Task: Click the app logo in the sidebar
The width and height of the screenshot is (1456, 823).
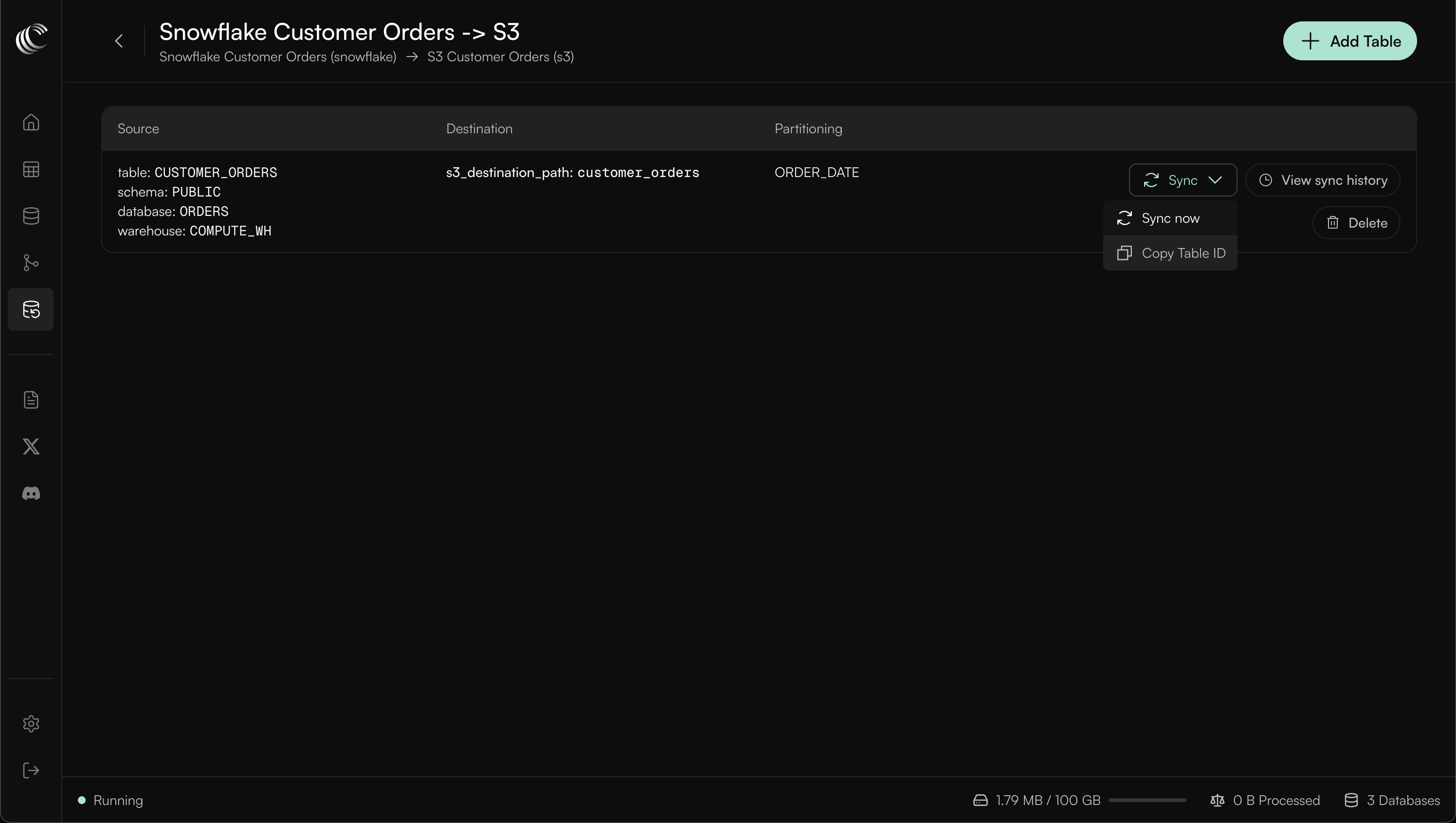Action: pyautogui.click(x=31, y=38)
